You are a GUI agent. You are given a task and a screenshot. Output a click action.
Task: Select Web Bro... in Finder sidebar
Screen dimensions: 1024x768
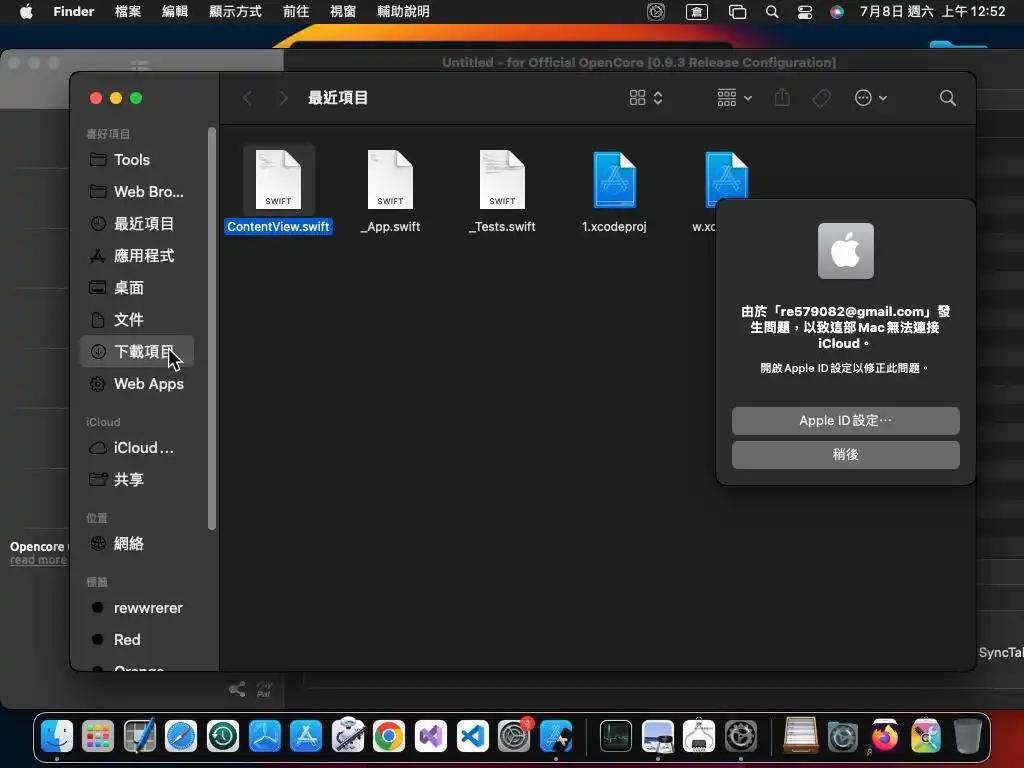tap(136, 191)
